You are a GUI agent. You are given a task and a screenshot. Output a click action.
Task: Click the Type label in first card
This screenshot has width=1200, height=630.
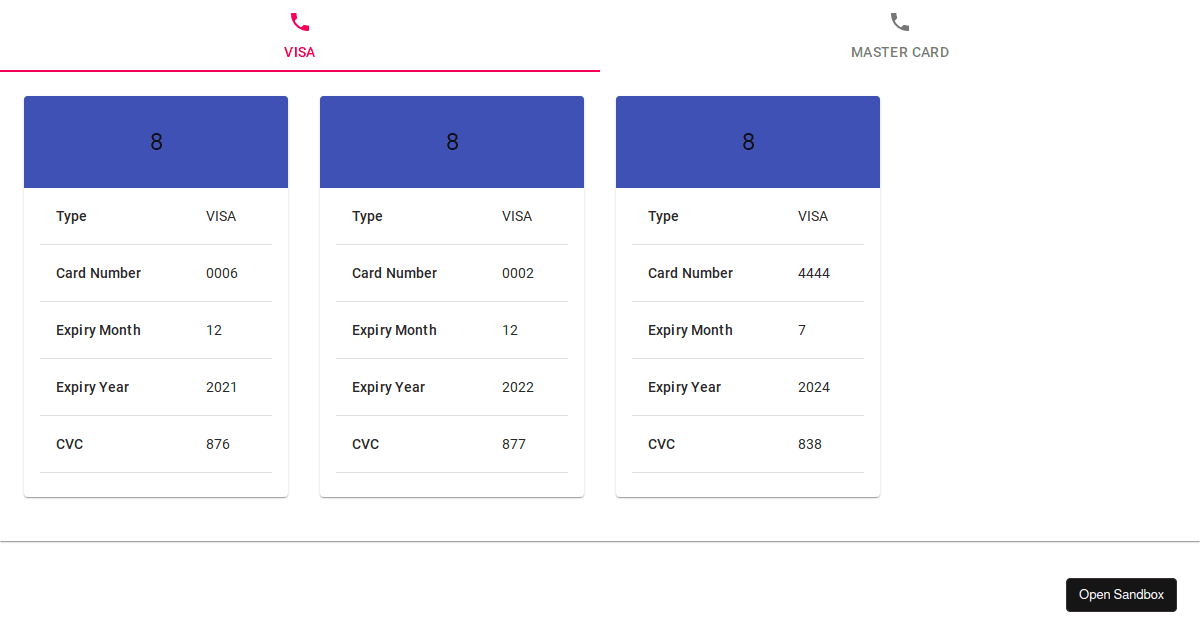[x=71, y=216]
